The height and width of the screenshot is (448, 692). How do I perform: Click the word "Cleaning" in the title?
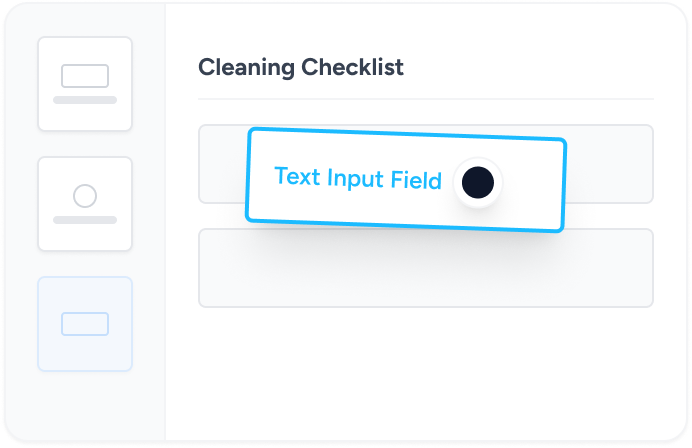coord(246,68)
